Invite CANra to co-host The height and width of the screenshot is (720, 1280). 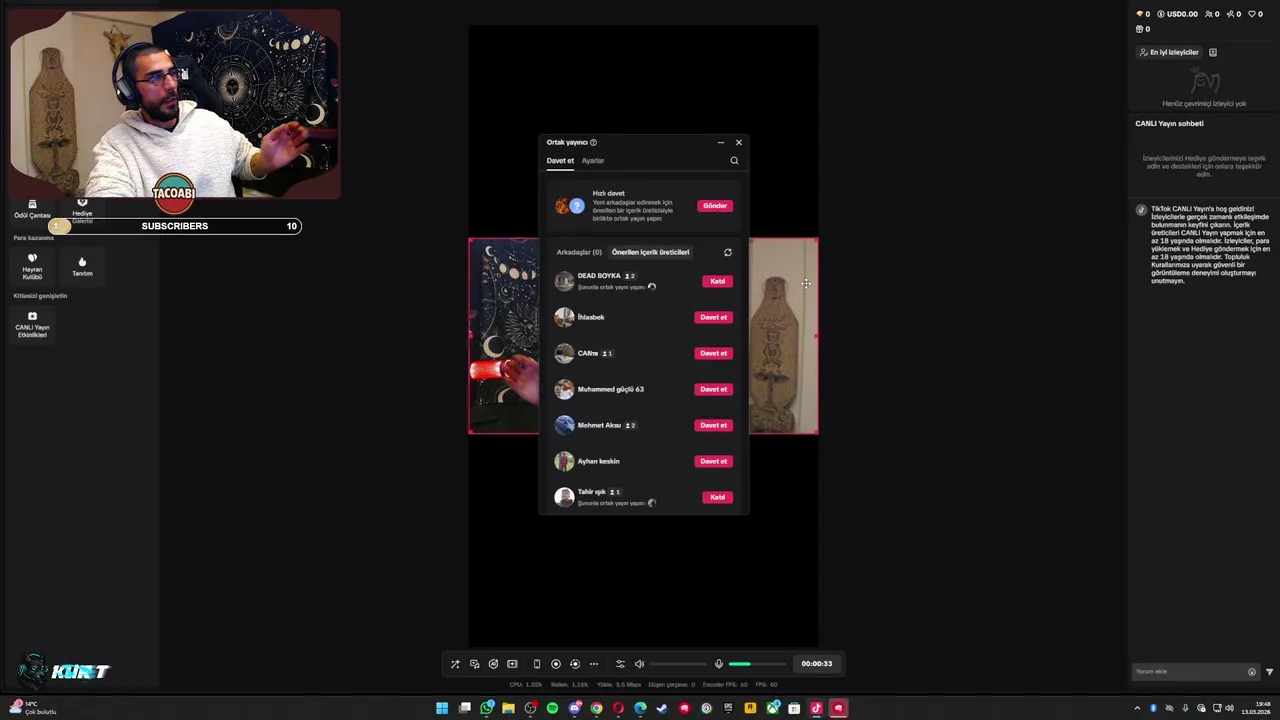click(x=714, y=353)
